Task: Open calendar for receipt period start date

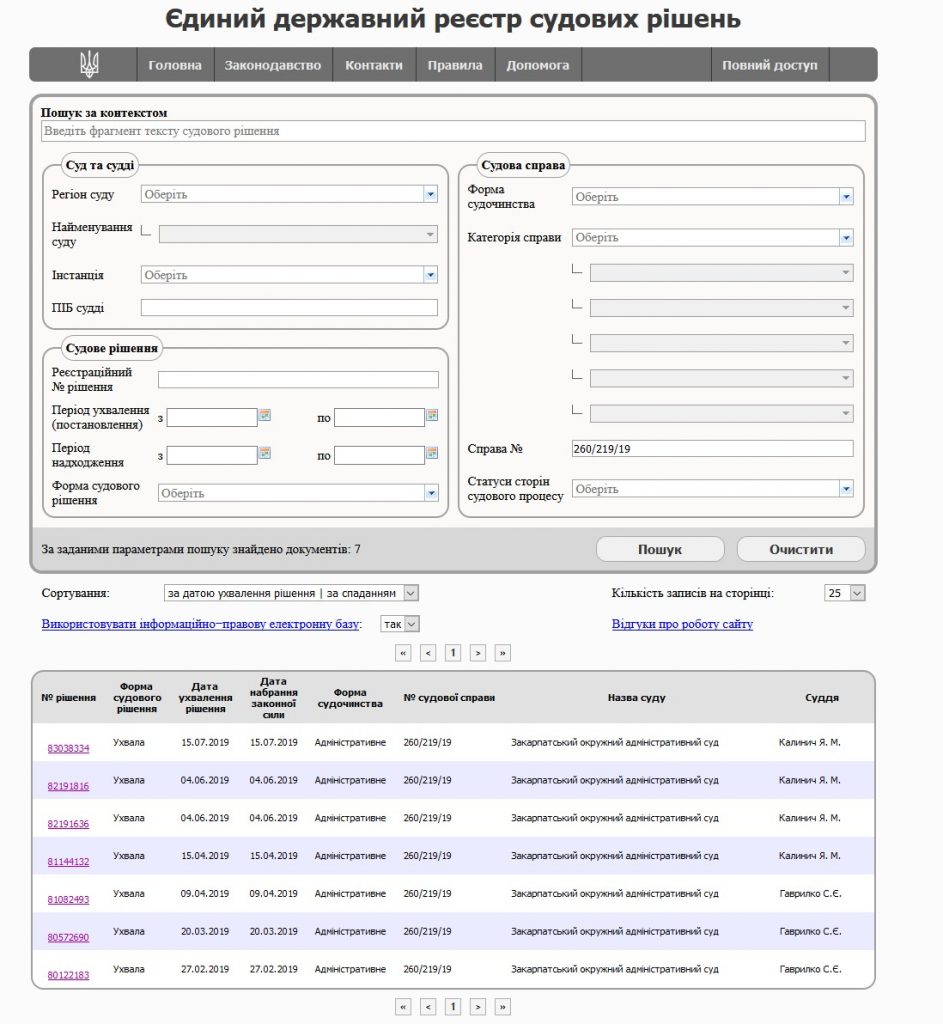Action: click(x=265, y=453)
